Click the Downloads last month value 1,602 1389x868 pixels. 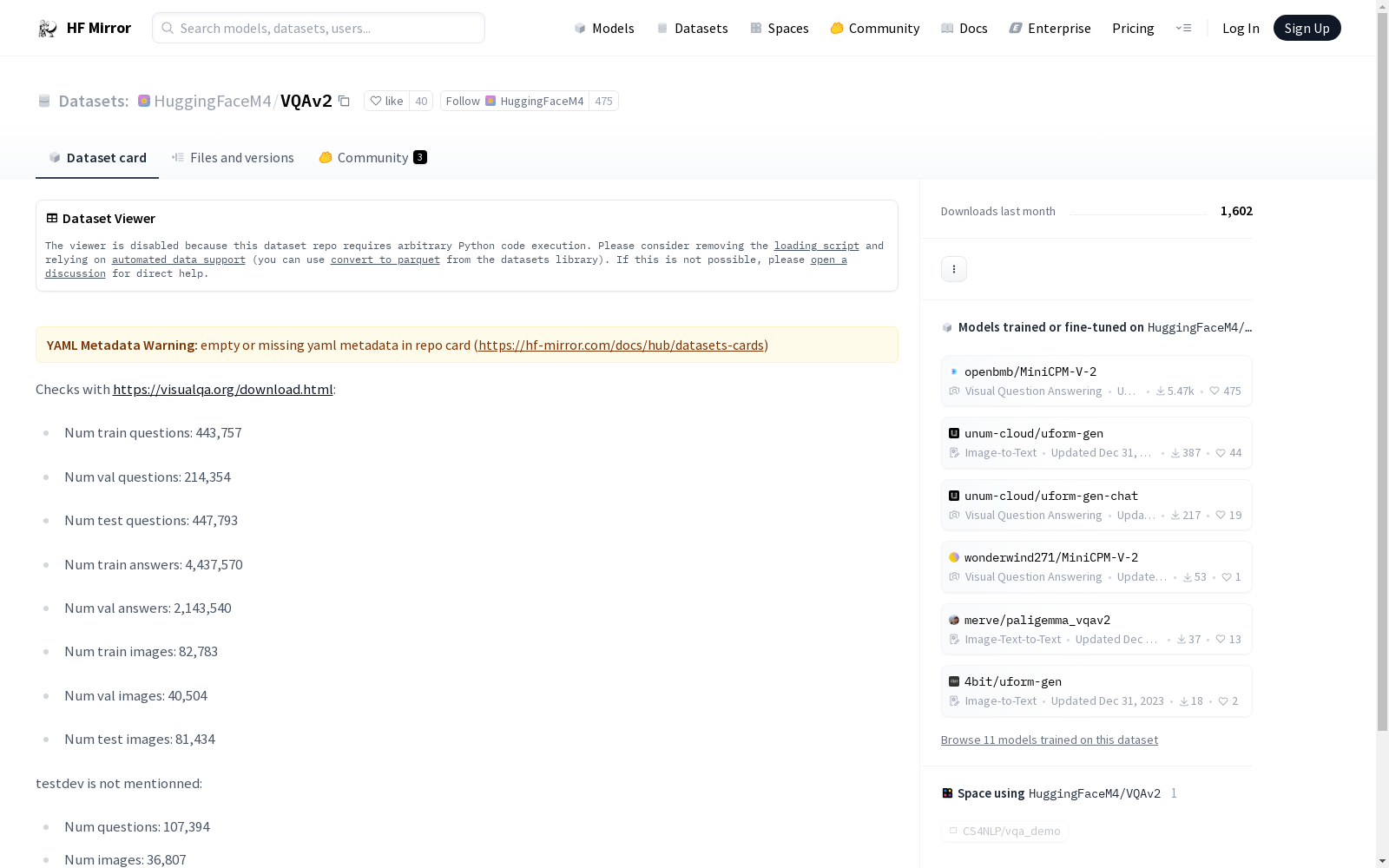point(1236,211)
